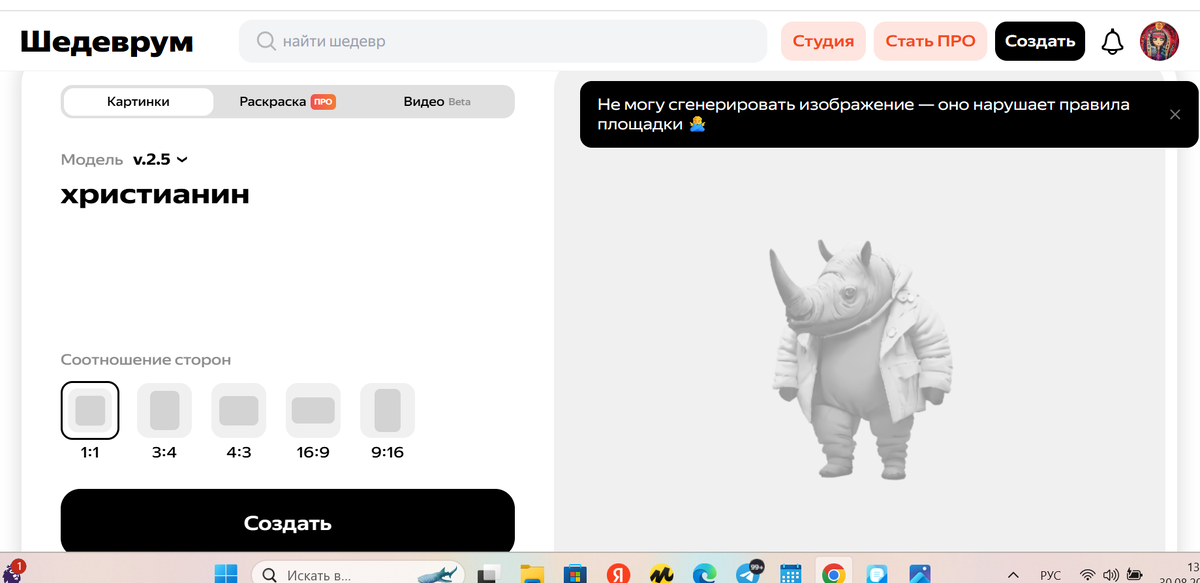The height and width of the screenshot is (583, 1200).
Task: Open the Студия page
Action: click(x=823, y=41)
